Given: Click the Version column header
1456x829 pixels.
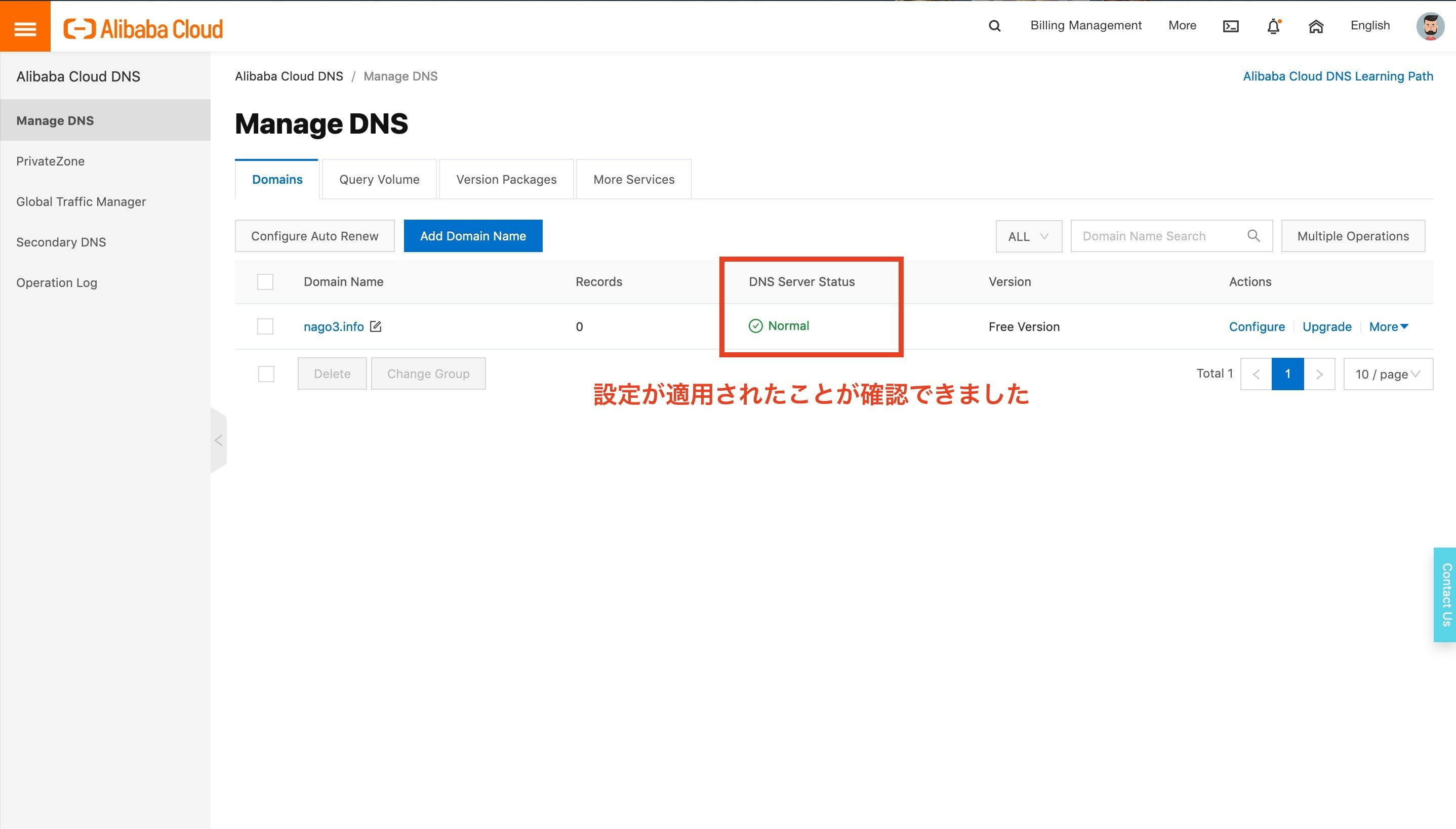Looking at the screenshot, I should (x=1009, y=282).
